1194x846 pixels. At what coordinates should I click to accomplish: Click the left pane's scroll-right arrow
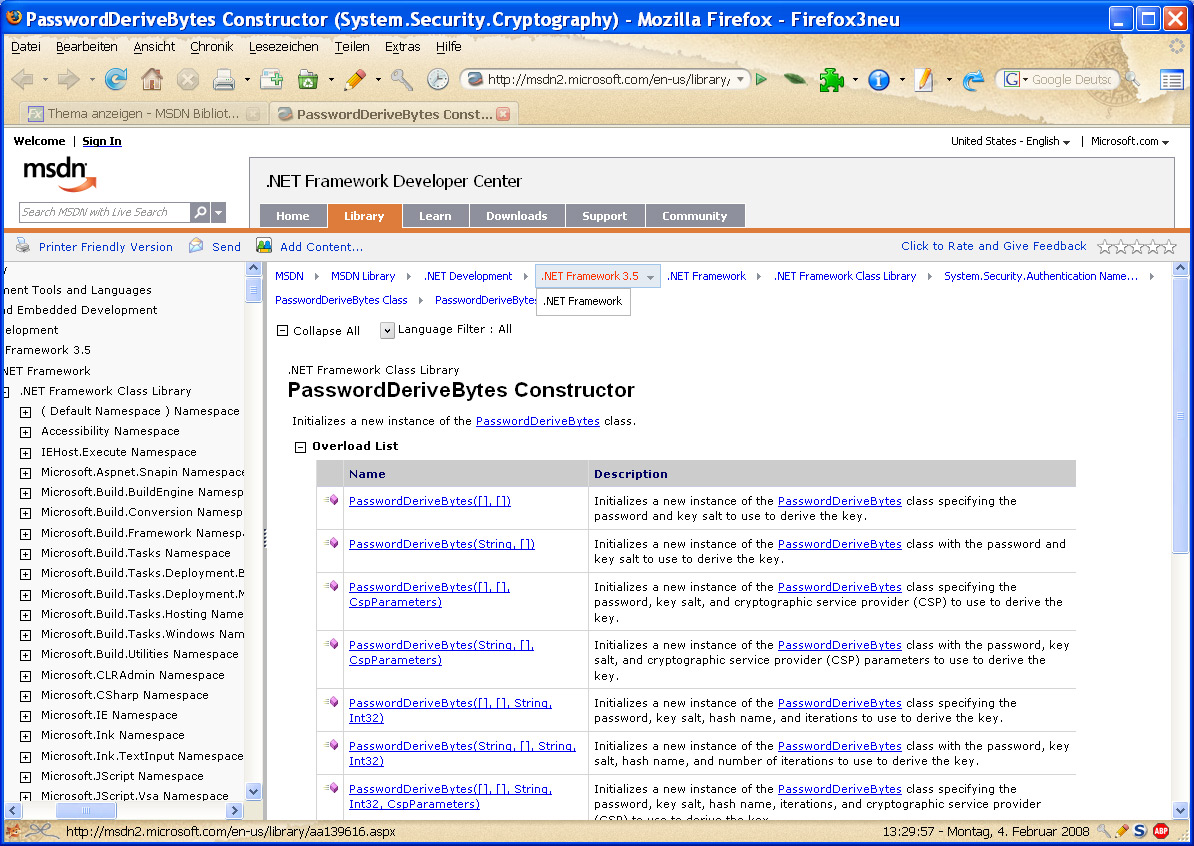click(x=235, y=811)
